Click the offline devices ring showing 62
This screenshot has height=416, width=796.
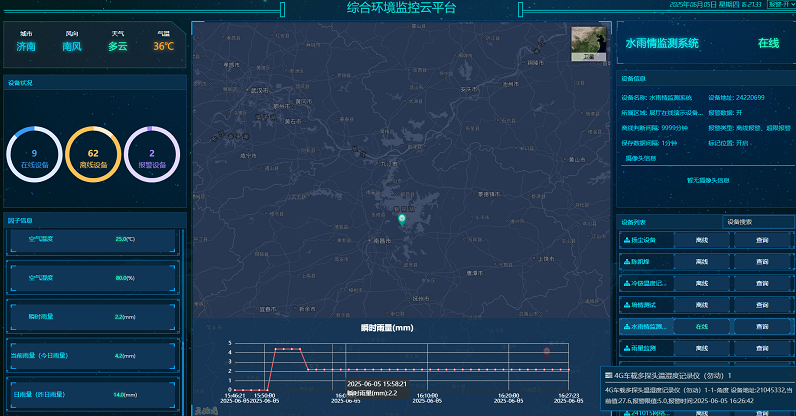(93, 158)
